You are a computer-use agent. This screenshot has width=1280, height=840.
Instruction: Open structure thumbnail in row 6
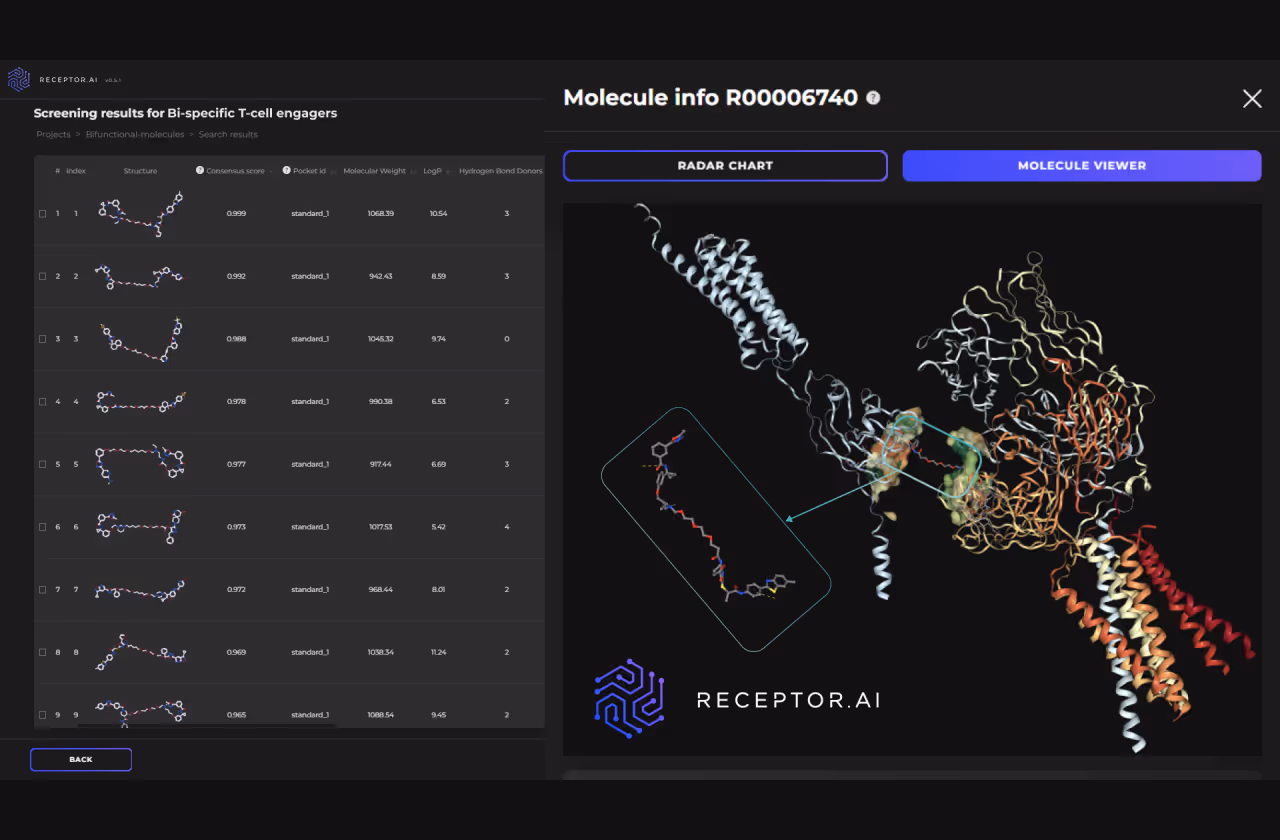point(140,527)
